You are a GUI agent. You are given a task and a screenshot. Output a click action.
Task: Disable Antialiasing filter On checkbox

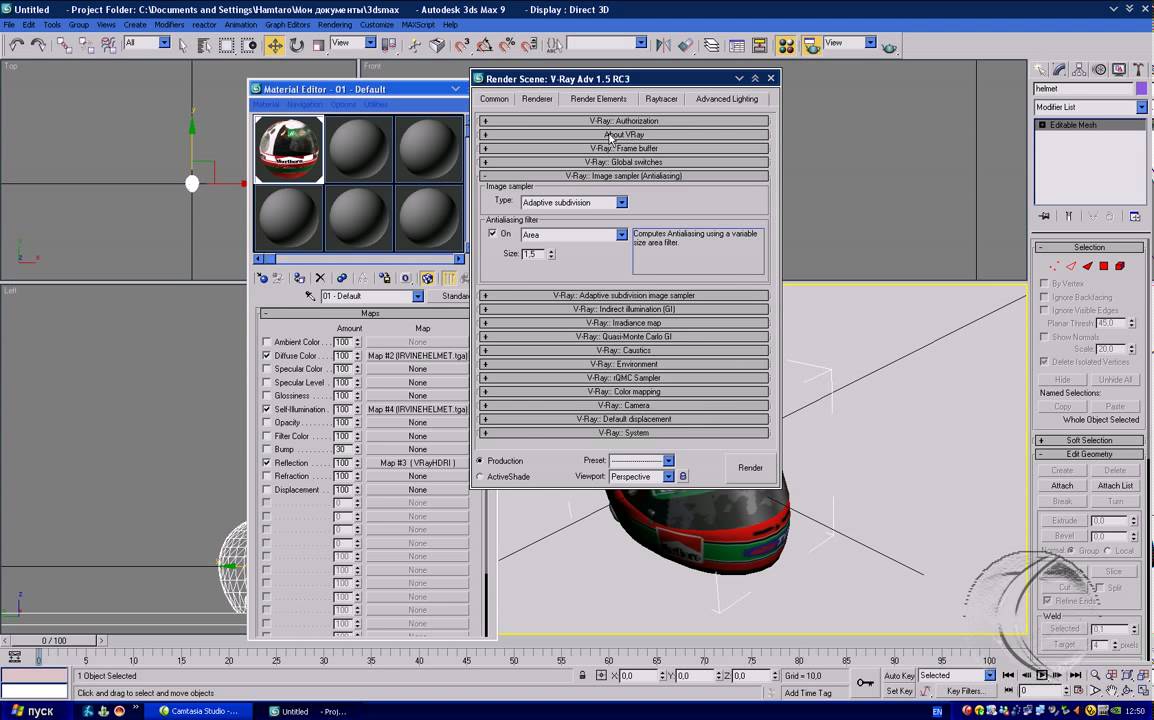(x=492, y=233)
